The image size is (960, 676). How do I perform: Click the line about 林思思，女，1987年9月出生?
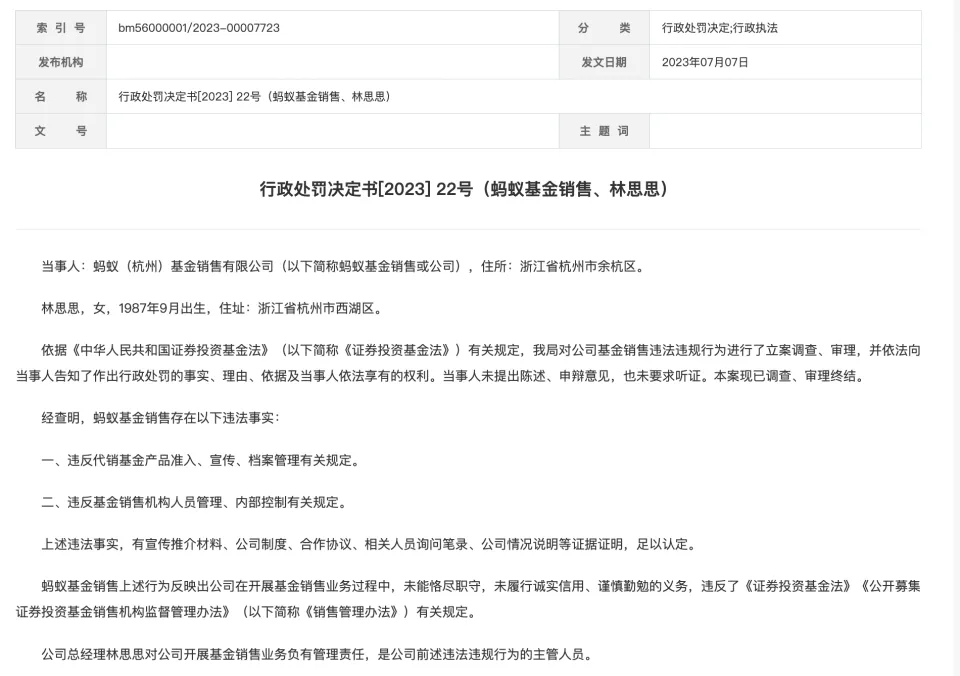[x=211, y=308]
